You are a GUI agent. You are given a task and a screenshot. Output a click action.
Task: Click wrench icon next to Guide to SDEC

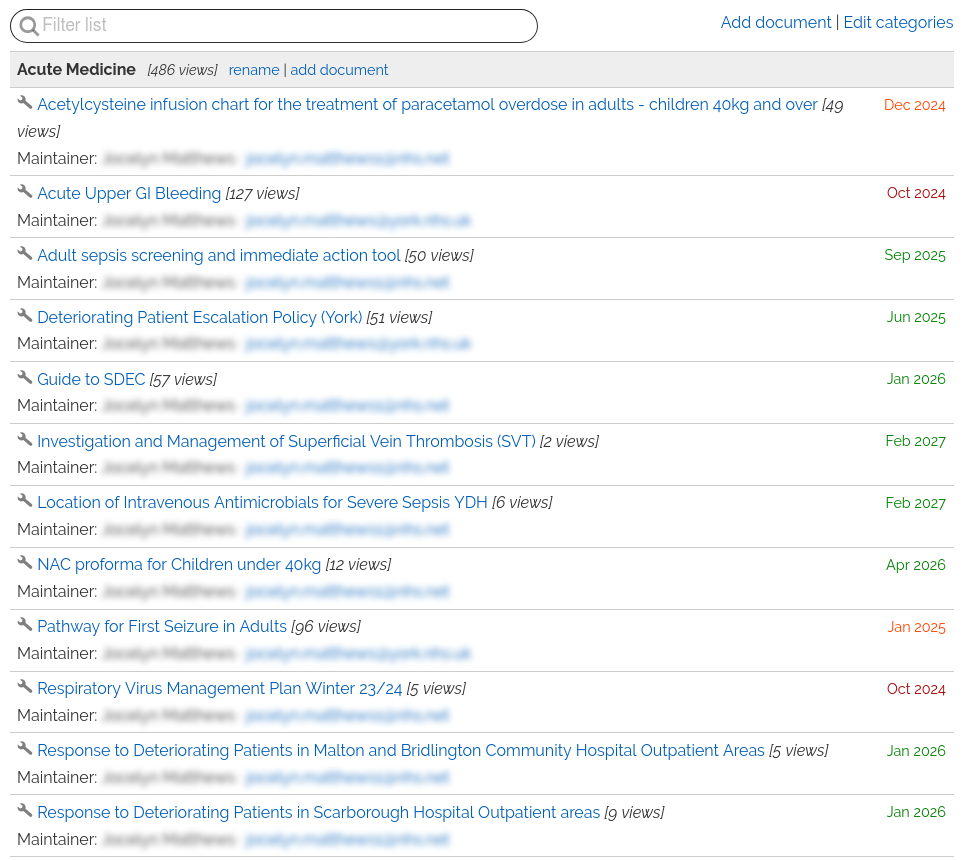click(x=25, y=378)
